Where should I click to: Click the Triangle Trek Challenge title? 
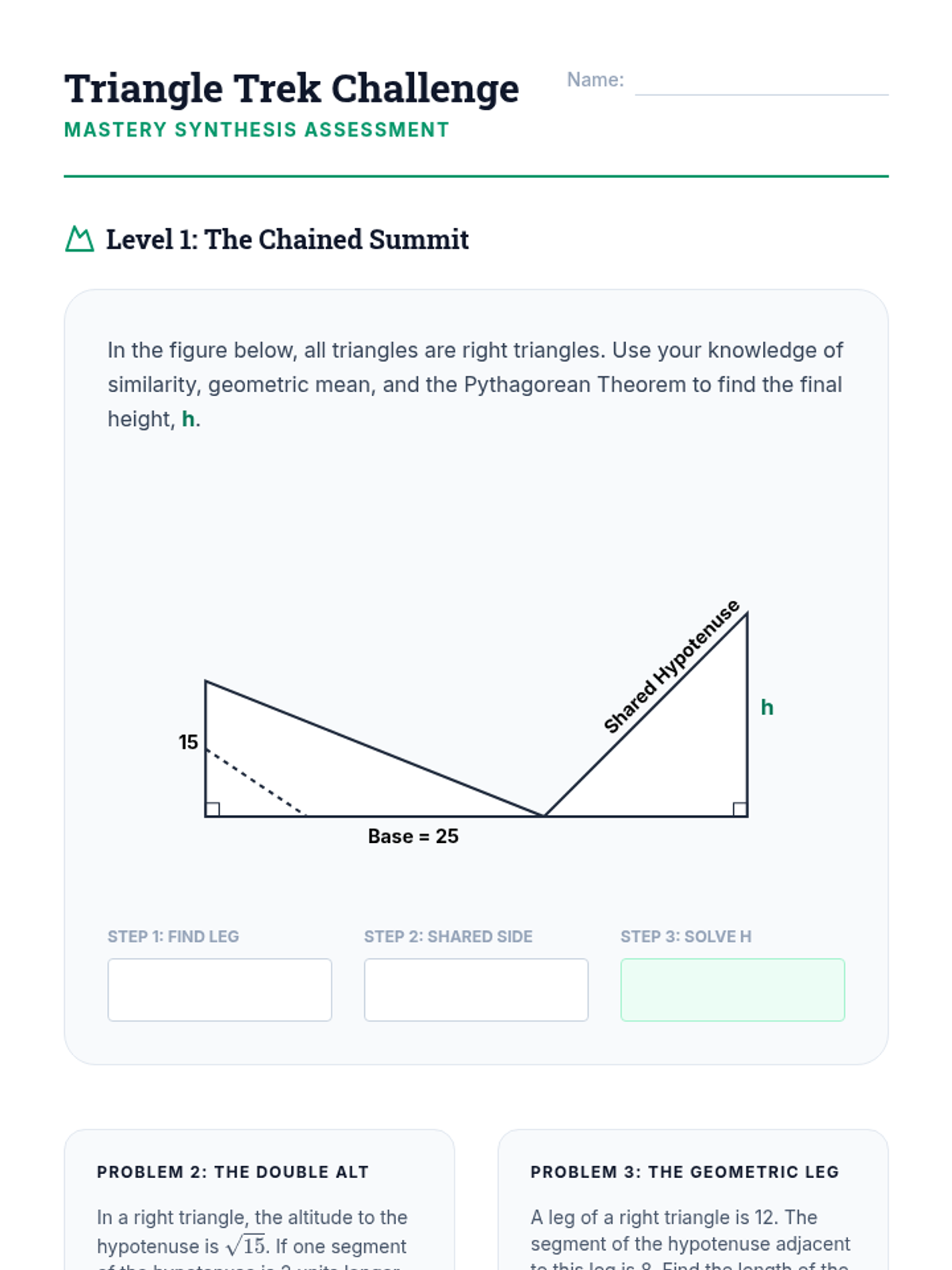click(292, 89)
